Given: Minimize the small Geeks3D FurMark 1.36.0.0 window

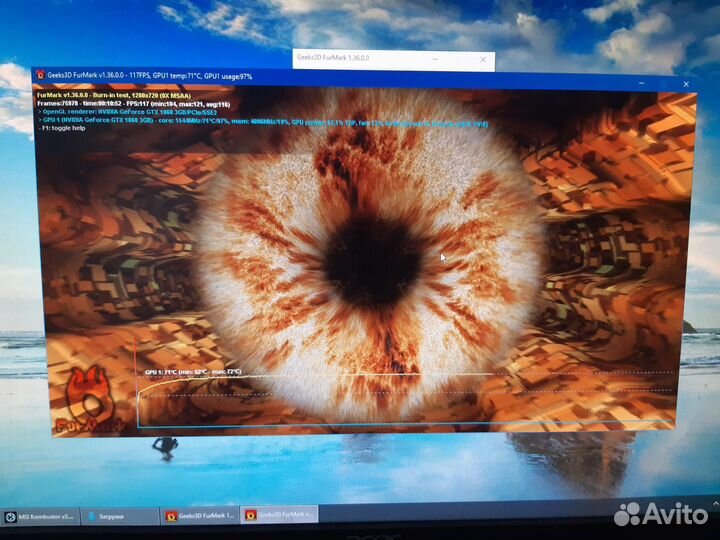Looking at the screenshot, I should (434, 59).
